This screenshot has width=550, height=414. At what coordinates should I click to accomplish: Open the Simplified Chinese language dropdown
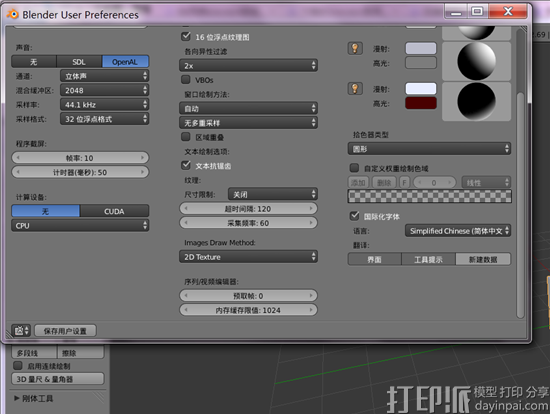[458, 231]
